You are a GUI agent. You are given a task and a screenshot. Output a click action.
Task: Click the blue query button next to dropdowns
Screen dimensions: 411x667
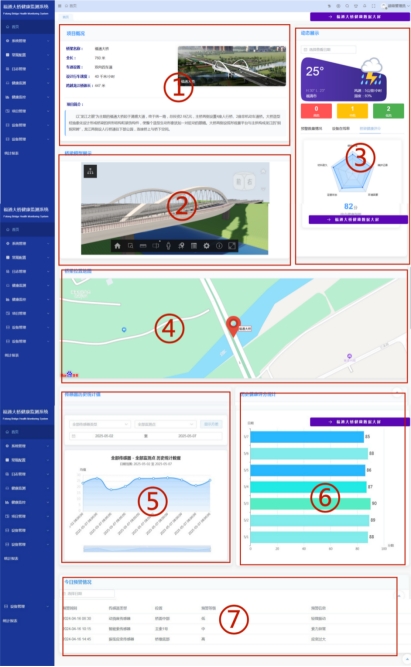click(x=211, y=424)
